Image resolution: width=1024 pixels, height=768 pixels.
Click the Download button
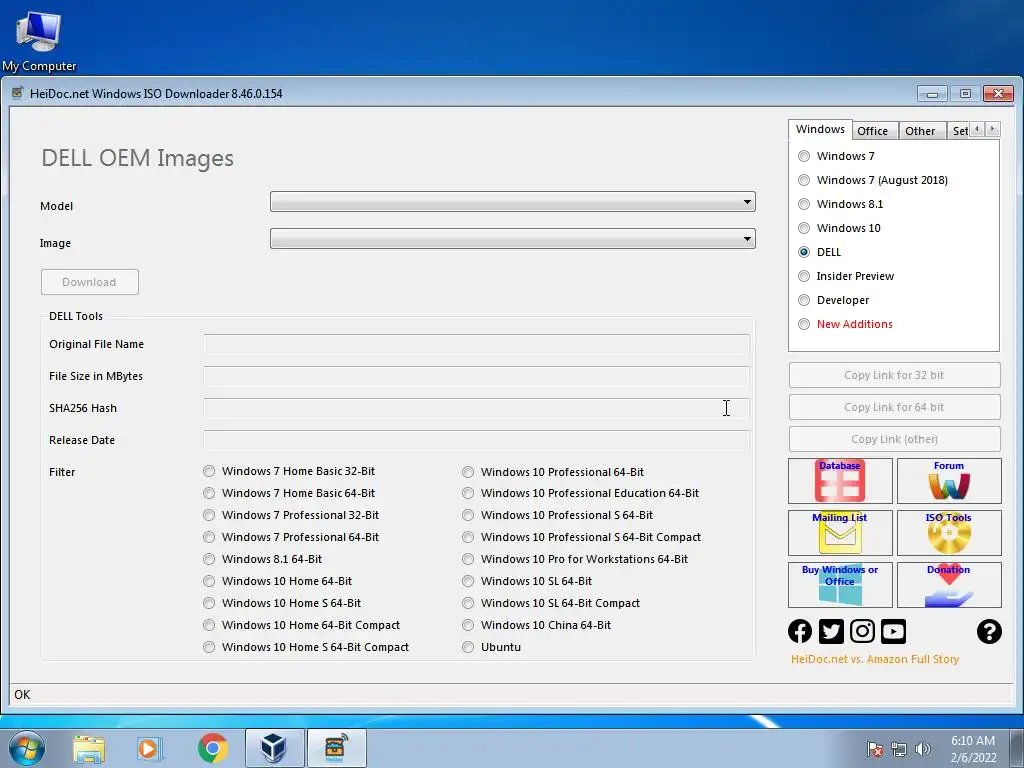click(89, 282)
